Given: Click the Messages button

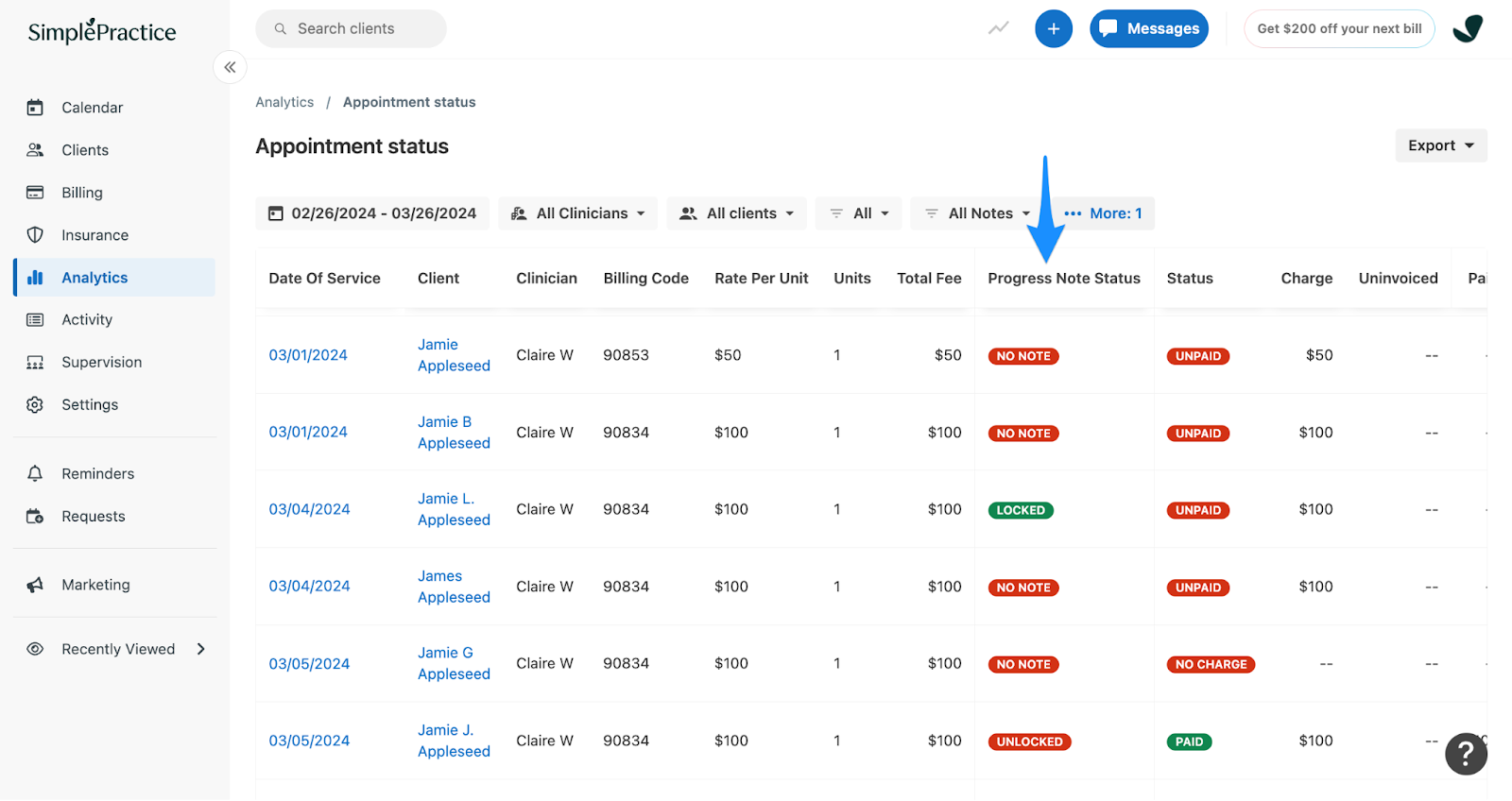Looking at the screenshot, I should click(x=1149, y=29).
